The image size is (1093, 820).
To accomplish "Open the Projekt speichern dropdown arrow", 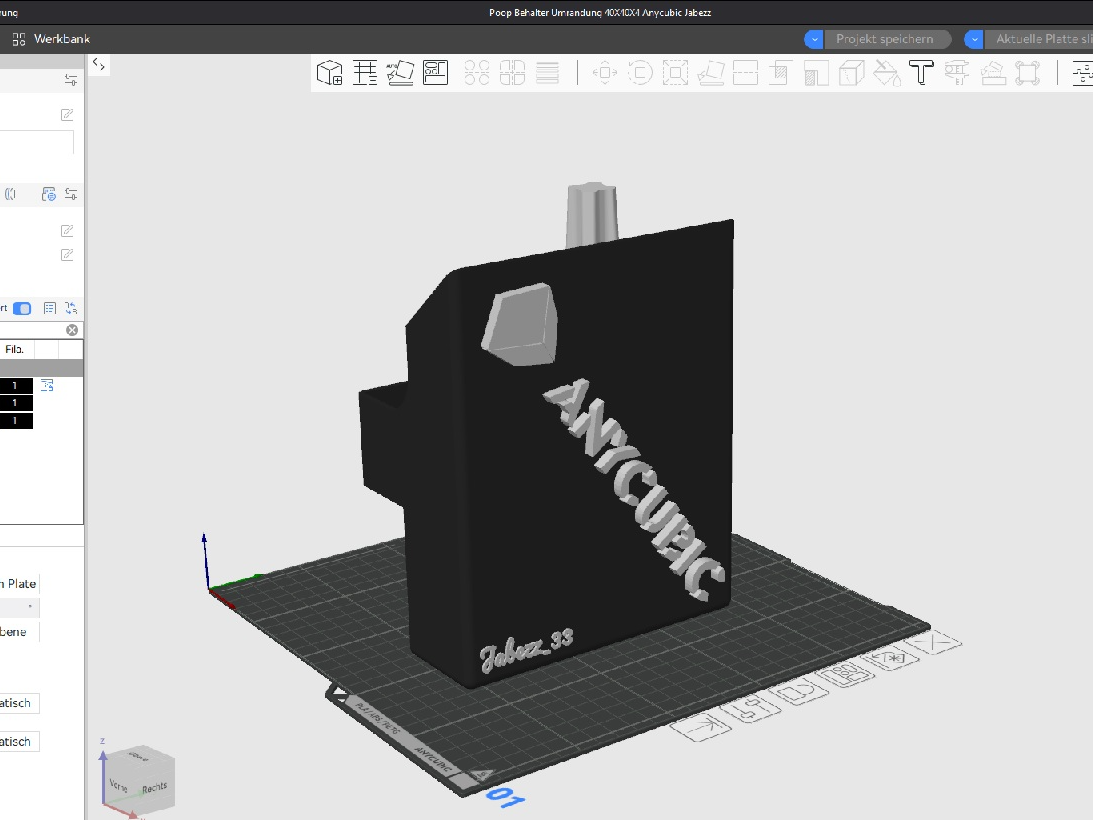I will coord(813,39).
